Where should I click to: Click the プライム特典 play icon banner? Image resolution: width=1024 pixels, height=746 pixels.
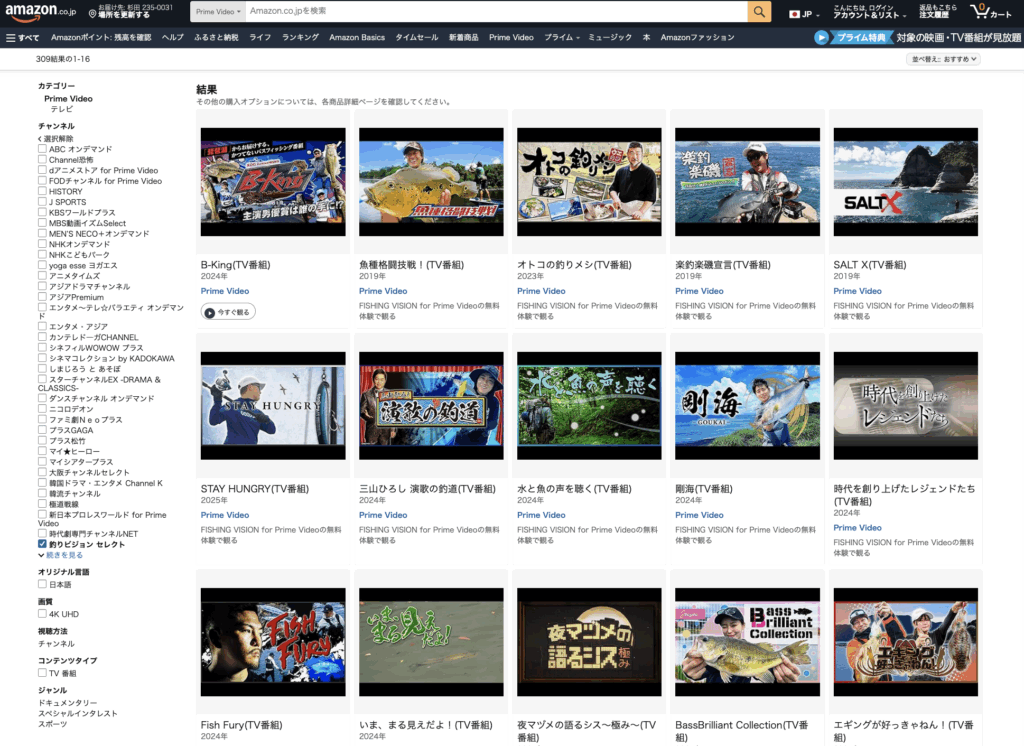[822, 37]
